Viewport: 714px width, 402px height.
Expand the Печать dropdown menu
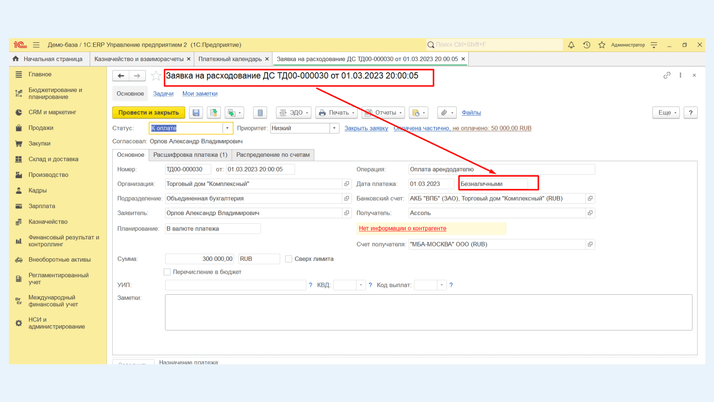[335, 113]
